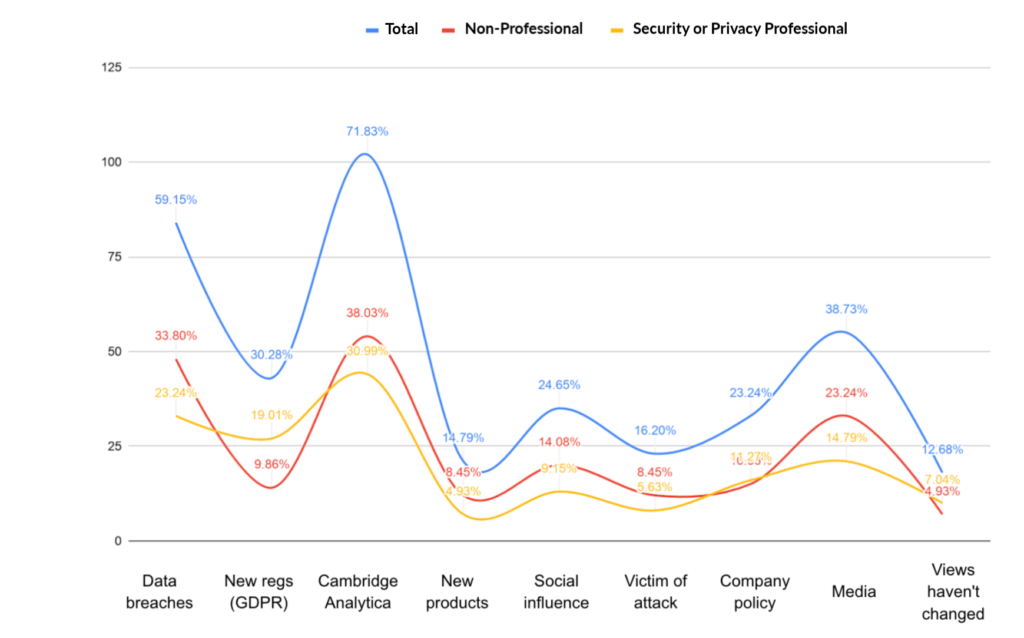1024x638 pixels.
Task: Click the 125 value on the y-axis
Action: pyautogui.click(x=111, y=67)
